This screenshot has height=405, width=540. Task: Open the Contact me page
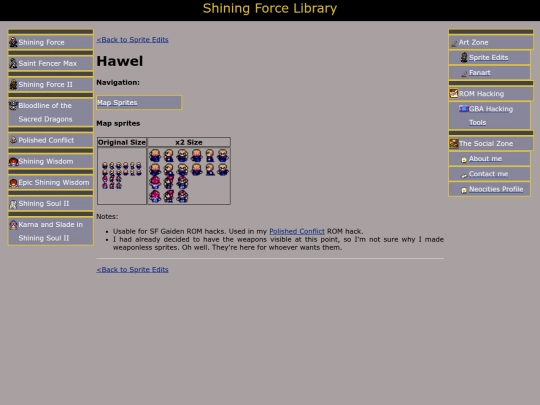point(488,174)
